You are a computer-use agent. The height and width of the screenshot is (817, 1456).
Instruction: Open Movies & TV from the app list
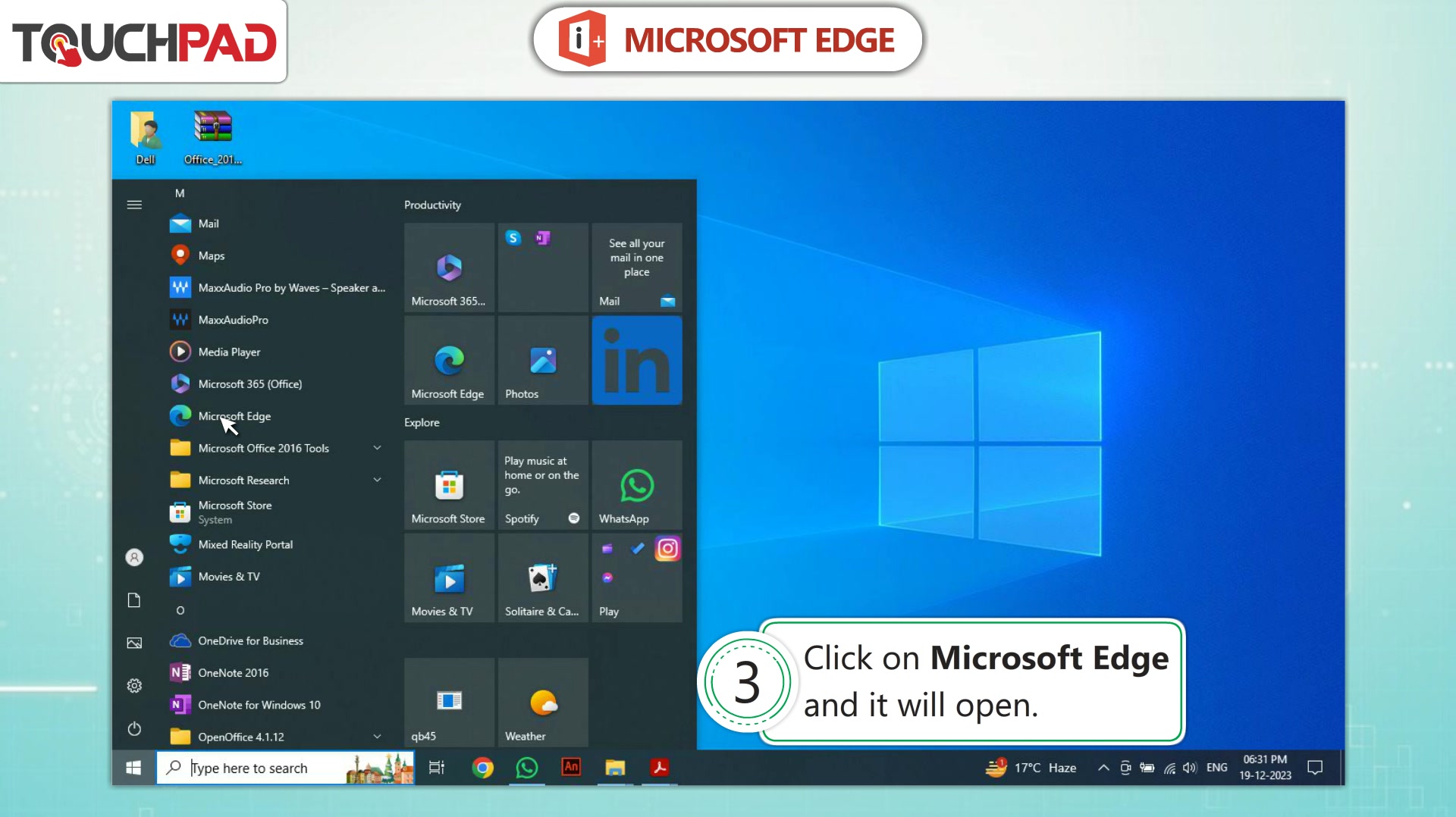click(x=278, y=577)
